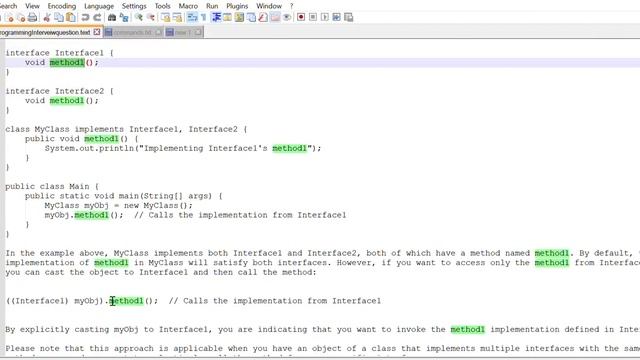Image resolution: width=640 pixels, height=360 pixels.
Task: Open the Document Map panel icon
Action: [239, 17]
